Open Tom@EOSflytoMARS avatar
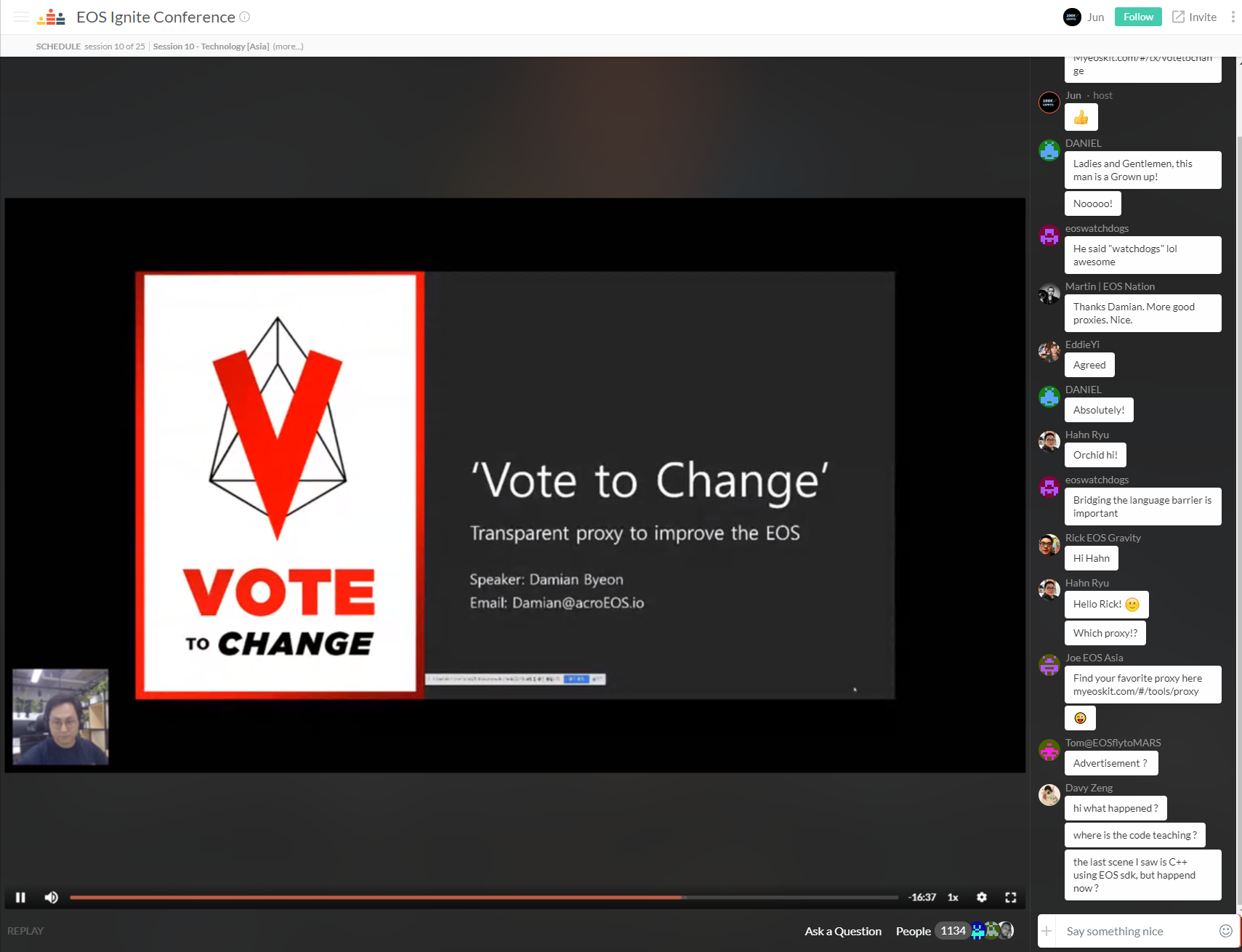 (x=1049, y=750)
